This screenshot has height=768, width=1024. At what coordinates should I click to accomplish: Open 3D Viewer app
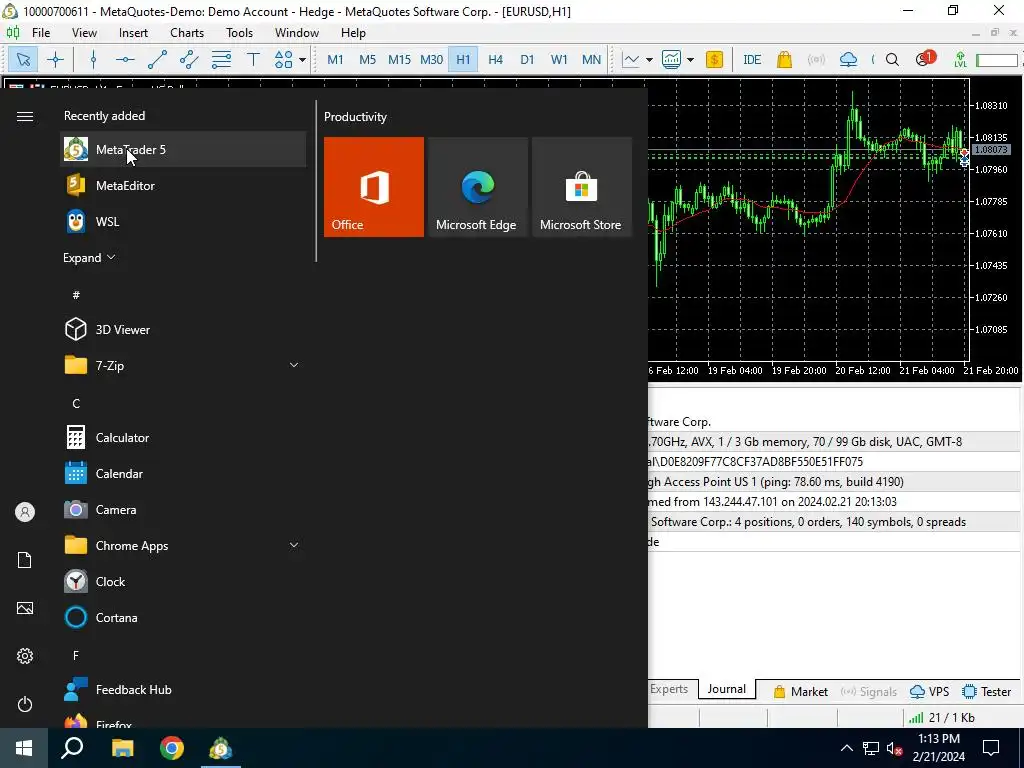(184, 330)
